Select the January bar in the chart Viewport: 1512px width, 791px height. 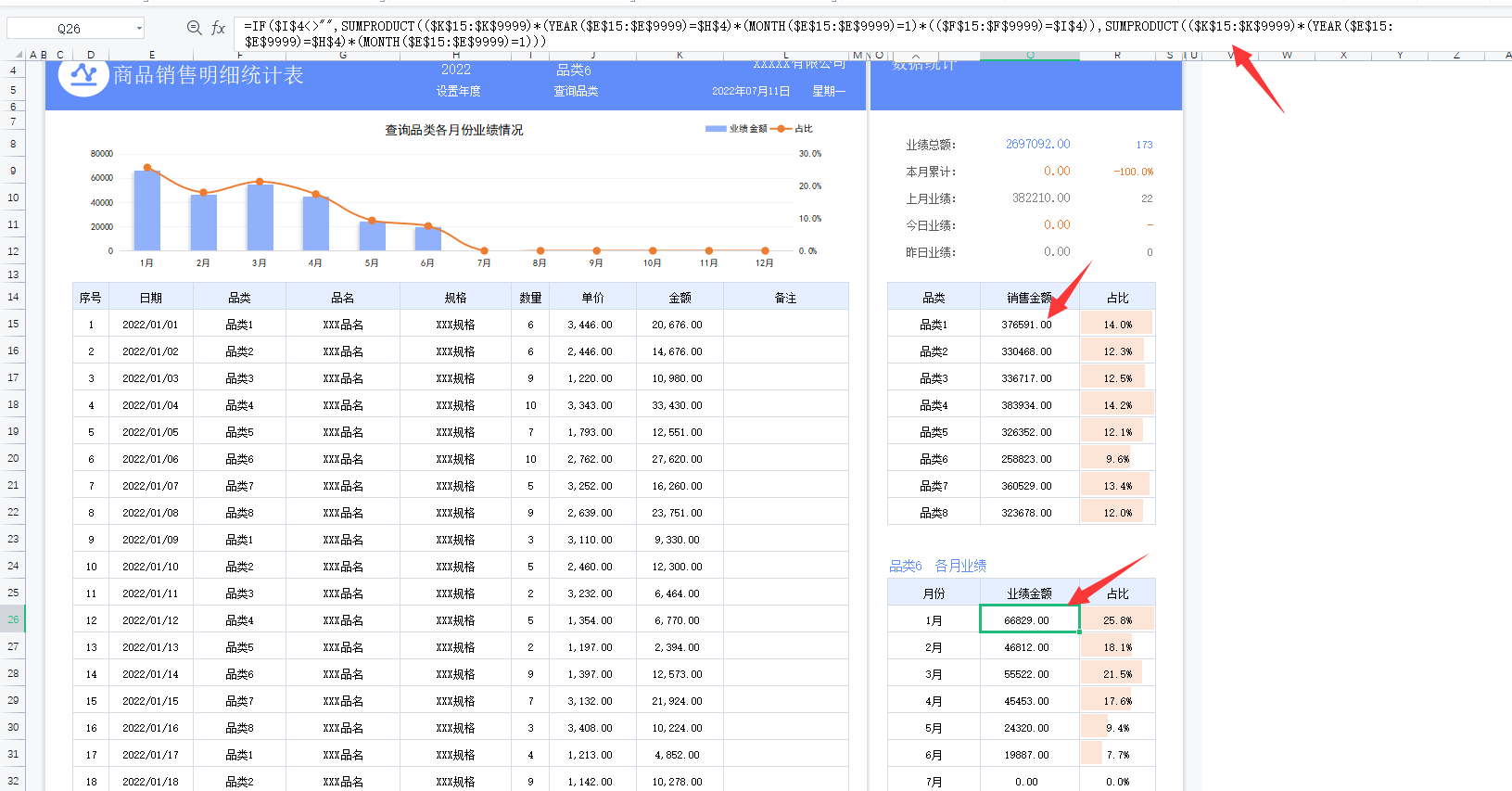point(147,211)
